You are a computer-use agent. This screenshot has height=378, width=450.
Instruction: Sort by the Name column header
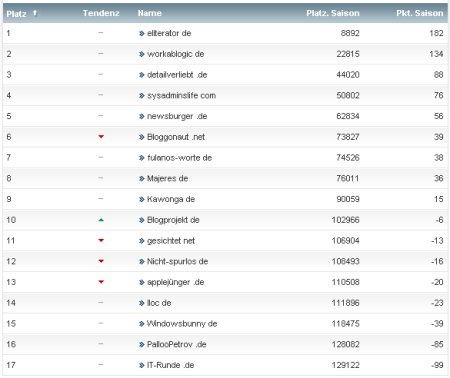[x=150, y=13]
